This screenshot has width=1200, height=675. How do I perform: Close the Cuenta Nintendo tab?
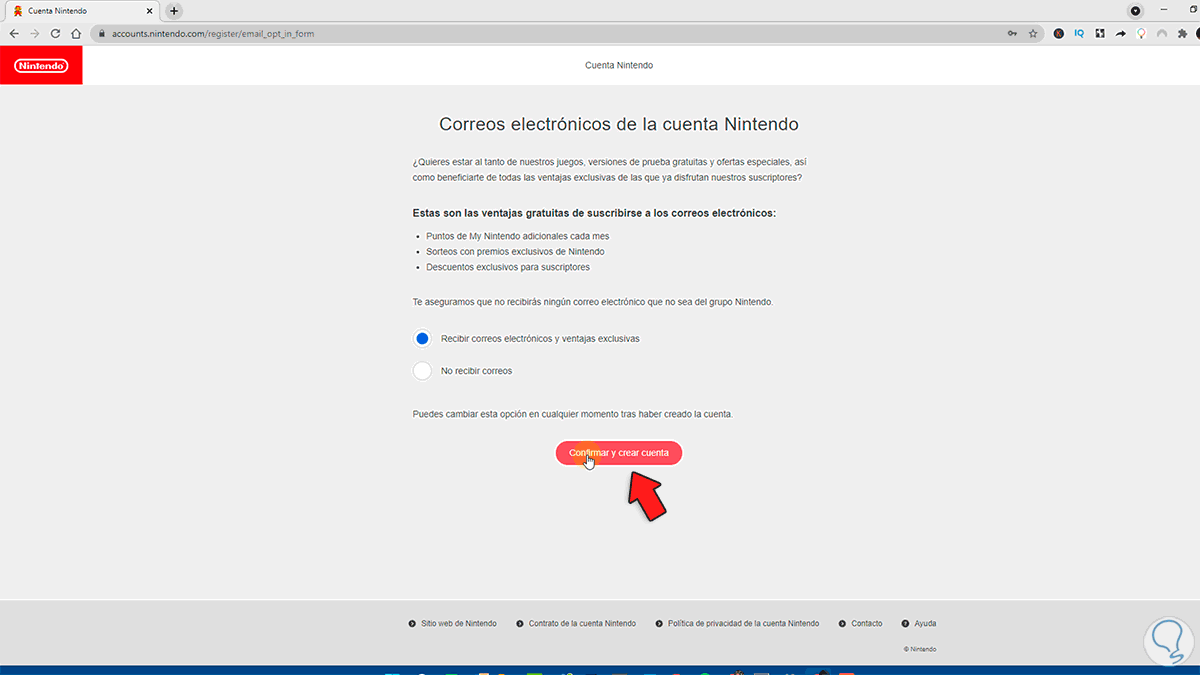coord(149,11)
